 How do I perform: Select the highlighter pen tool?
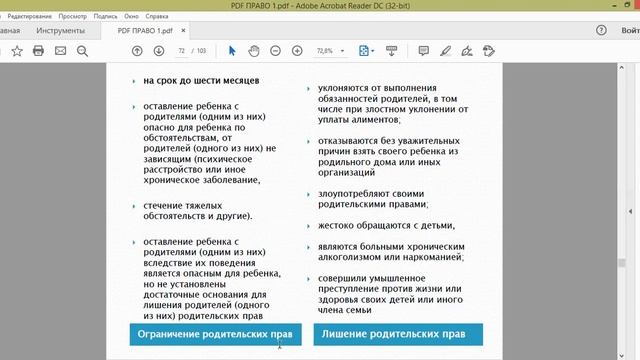[445, 51]
